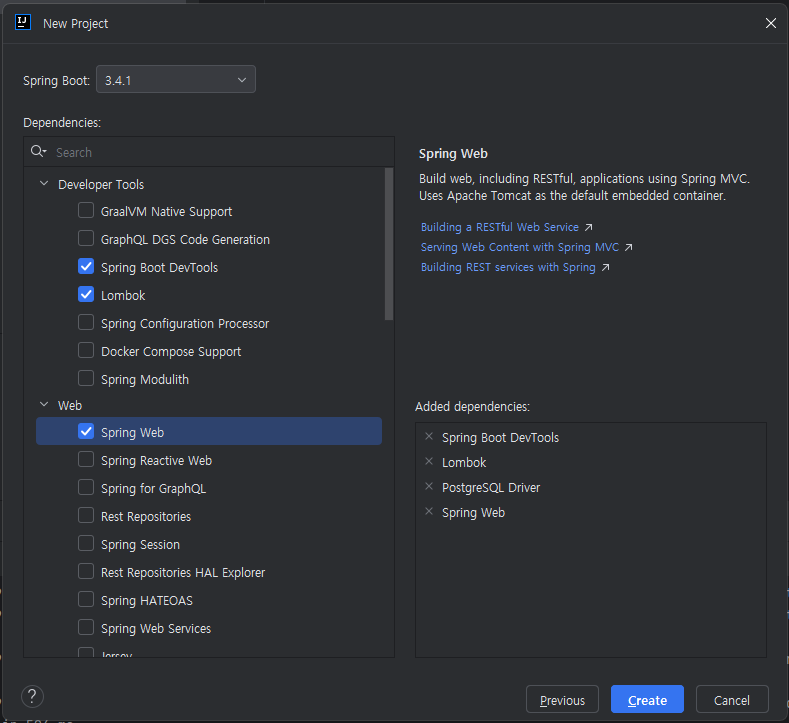
Task: Select the Developer Tools tree label
Action: tap(101, 185)
